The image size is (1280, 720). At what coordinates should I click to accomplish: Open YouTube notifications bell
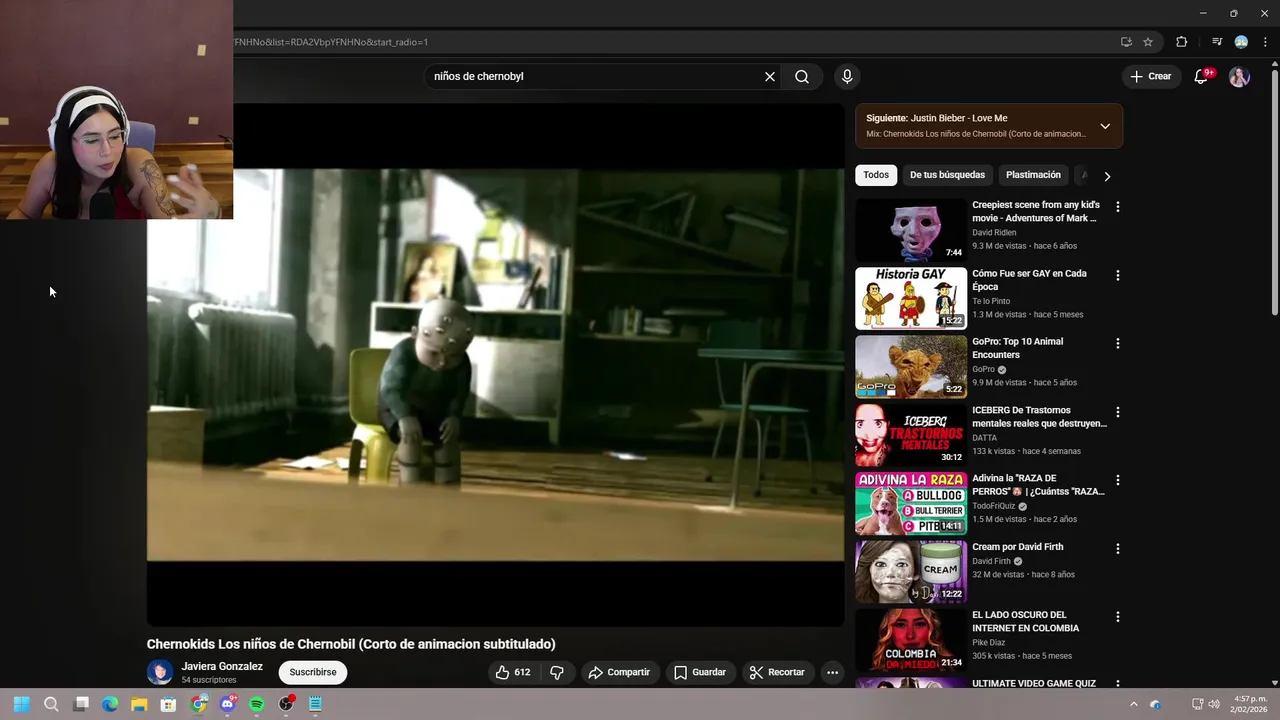[x=1202, y=76]
